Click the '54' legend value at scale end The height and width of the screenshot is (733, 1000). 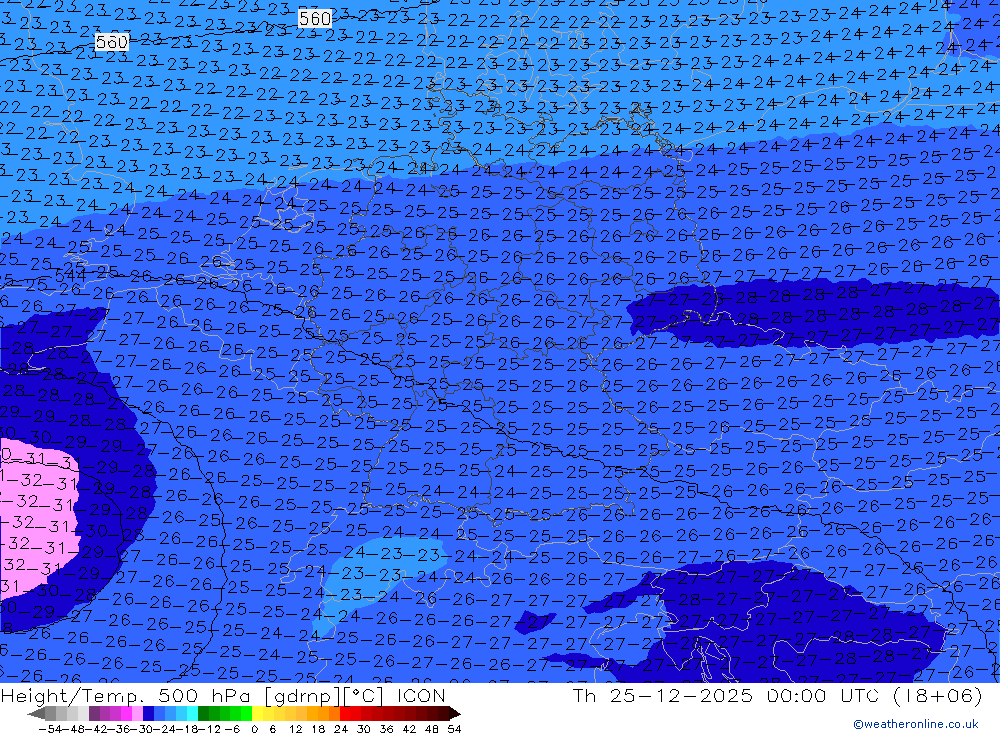(454, 729)
